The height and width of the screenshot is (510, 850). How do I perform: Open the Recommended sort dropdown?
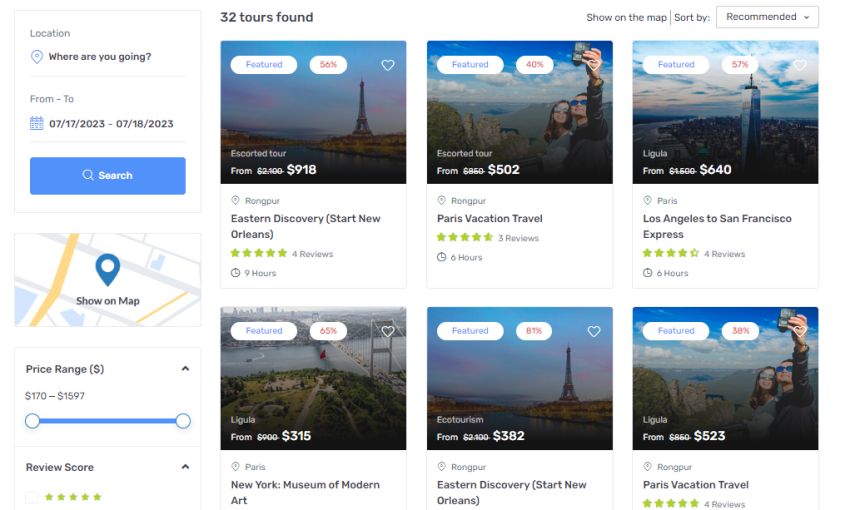pyautogui.click(x=767, y=17)
